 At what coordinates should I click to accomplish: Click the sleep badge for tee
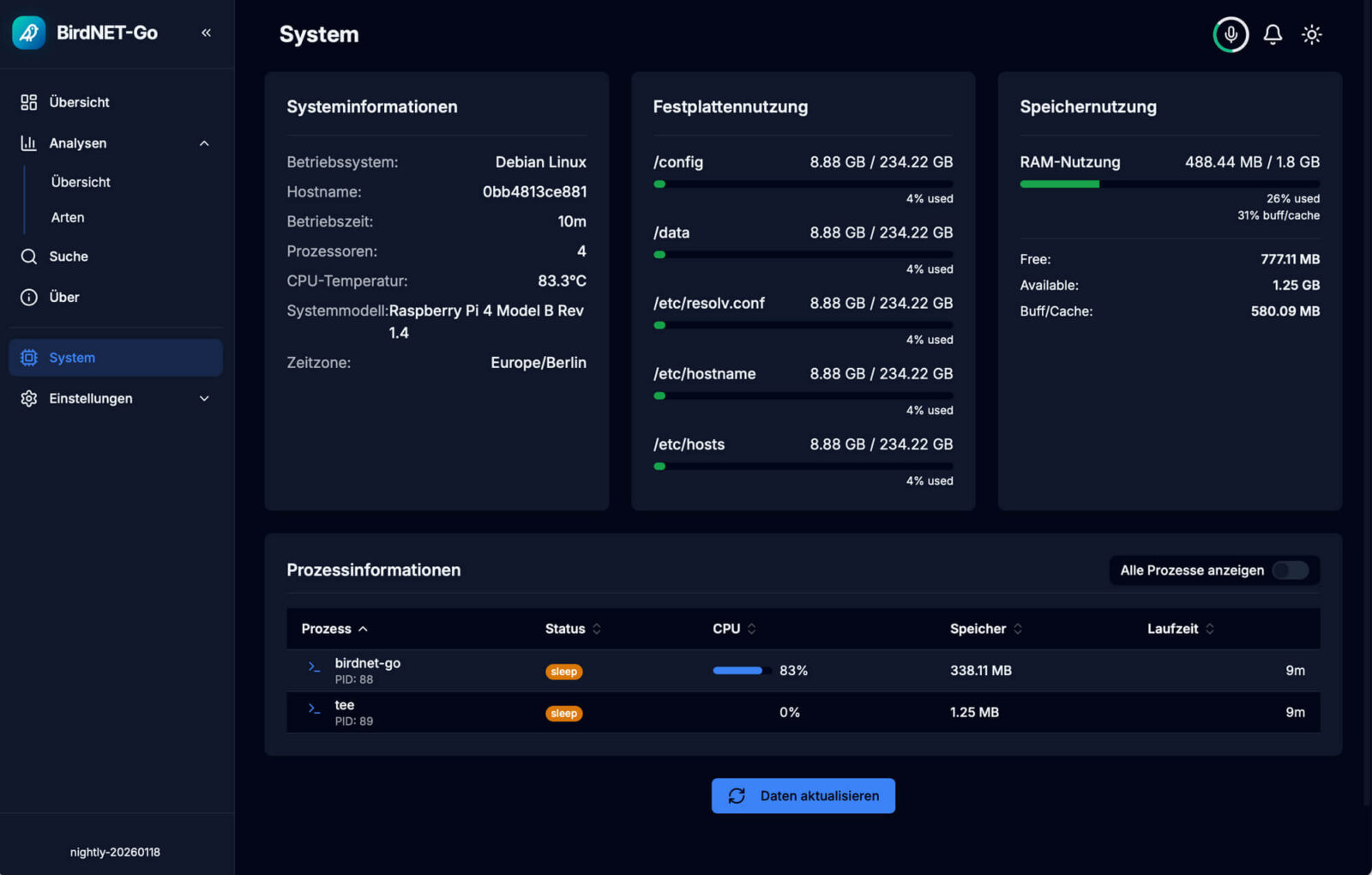coord(563,714)
